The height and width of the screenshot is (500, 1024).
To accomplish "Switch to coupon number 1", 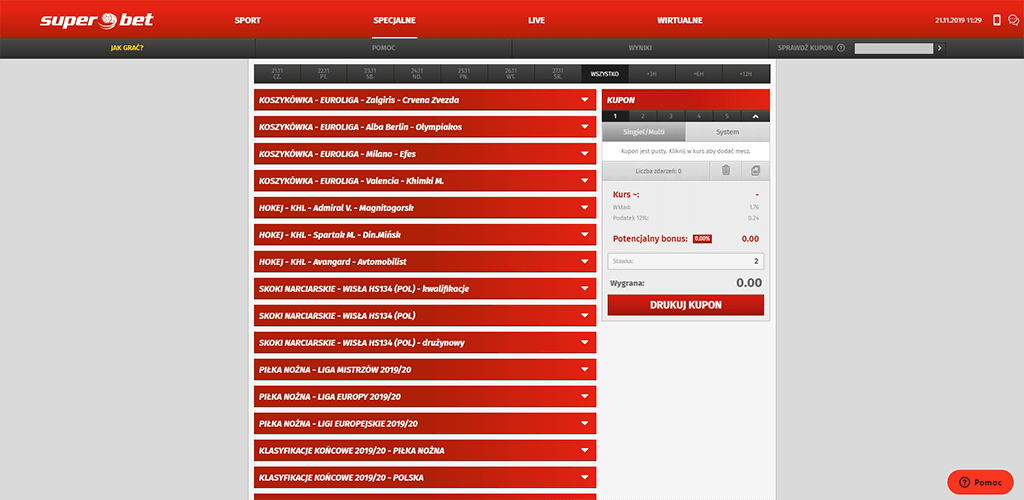I will (x=615, y=116).
